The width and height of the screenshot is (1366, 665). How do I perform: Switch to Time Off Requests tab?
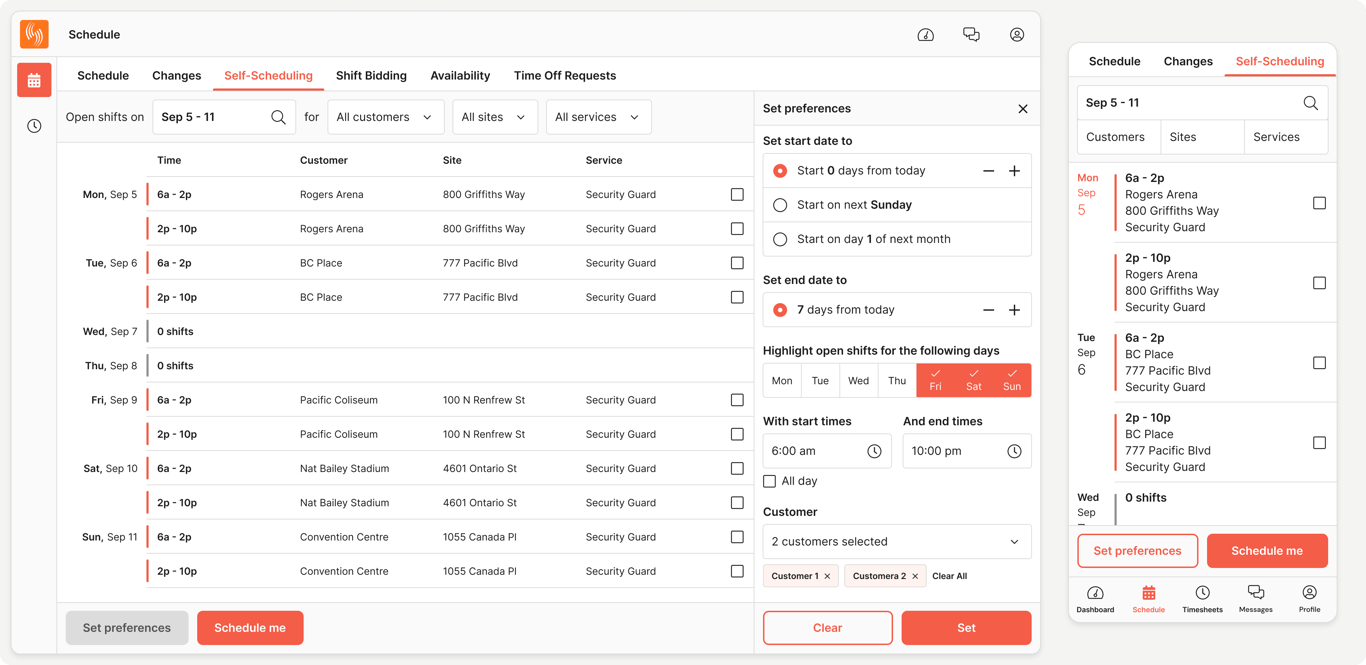pyautogui.click(x=565, y=76)
